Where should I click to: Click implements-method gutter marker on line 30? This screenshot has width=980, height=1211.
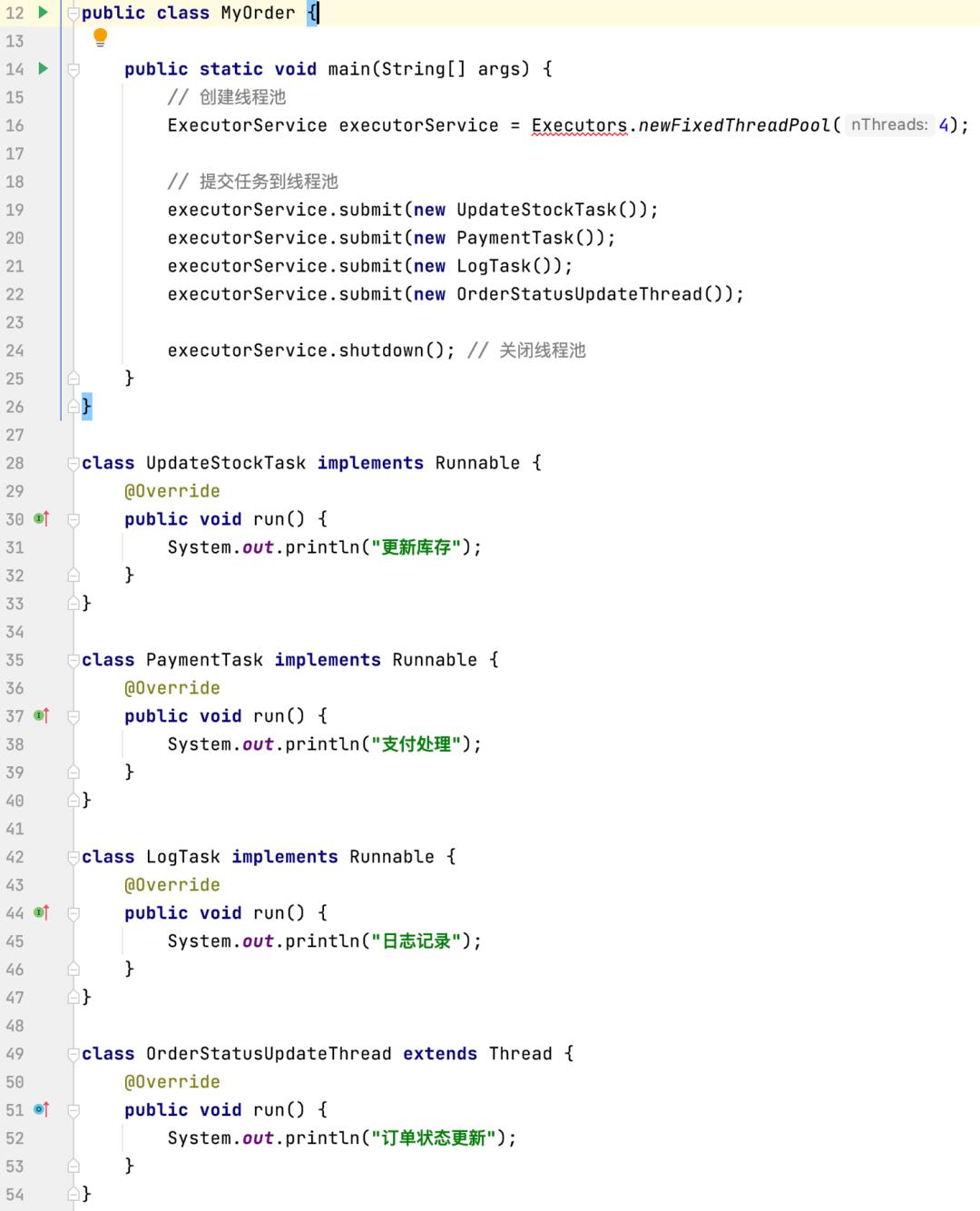click(42, 519)
